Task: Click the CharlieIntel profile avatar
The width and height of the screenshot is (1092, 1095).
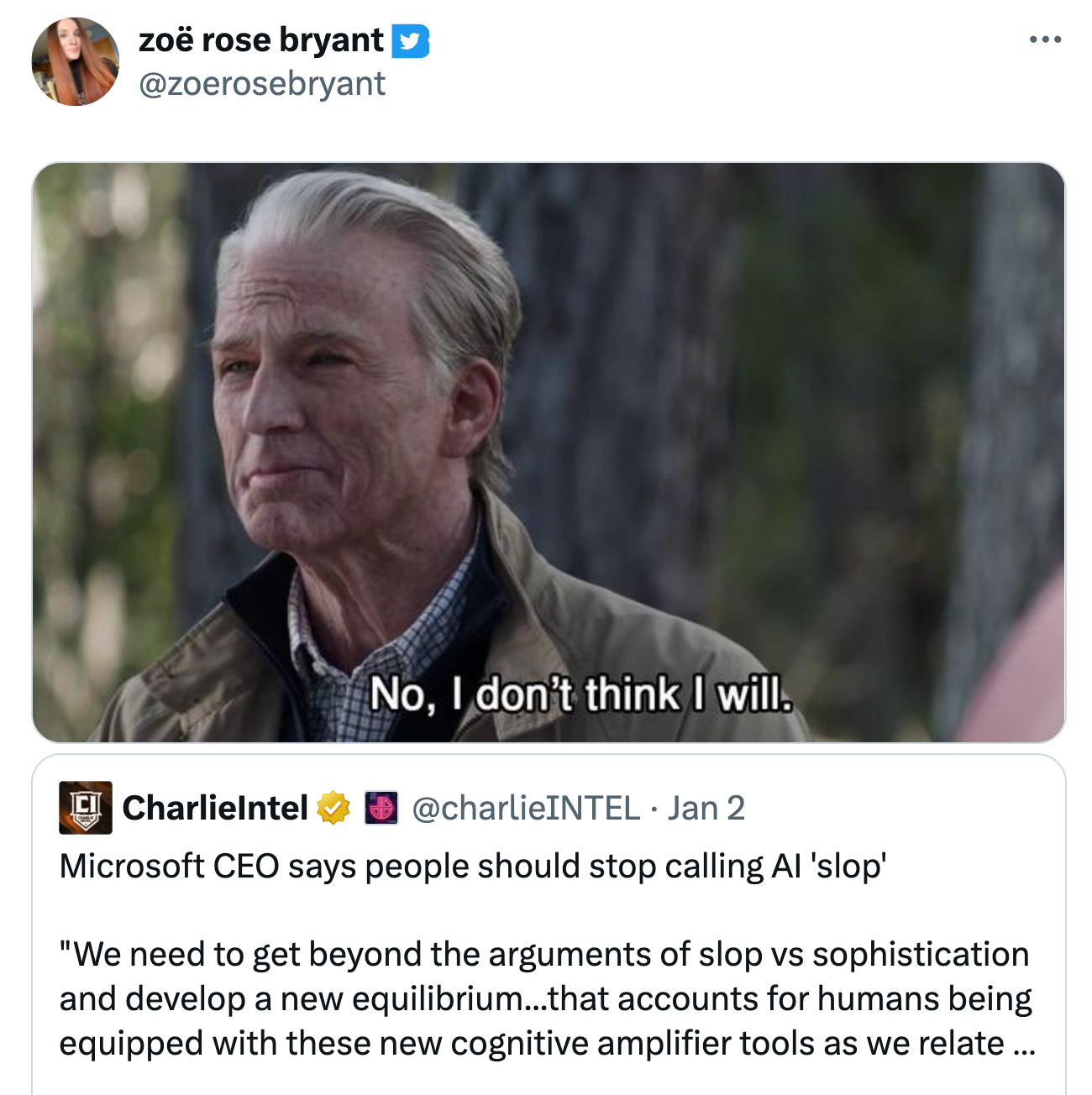Action: point(86,808)
